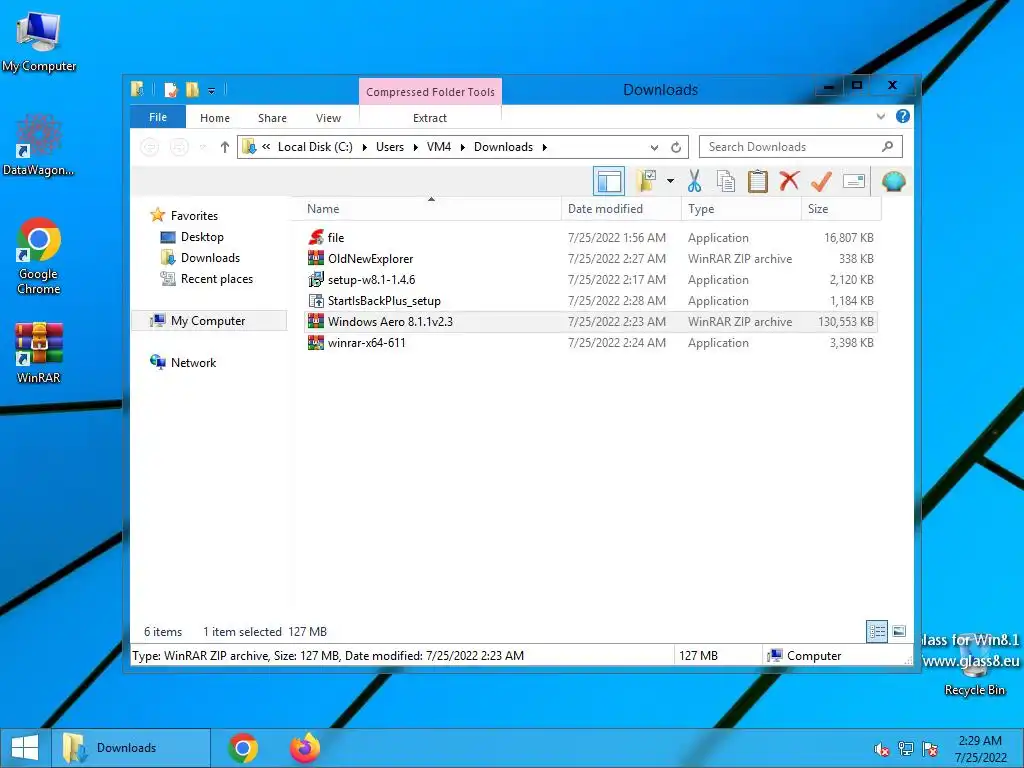This screenshot has height=768, width=1024.
Task: Open the File ribbon tab
Action: click(158, 117)
